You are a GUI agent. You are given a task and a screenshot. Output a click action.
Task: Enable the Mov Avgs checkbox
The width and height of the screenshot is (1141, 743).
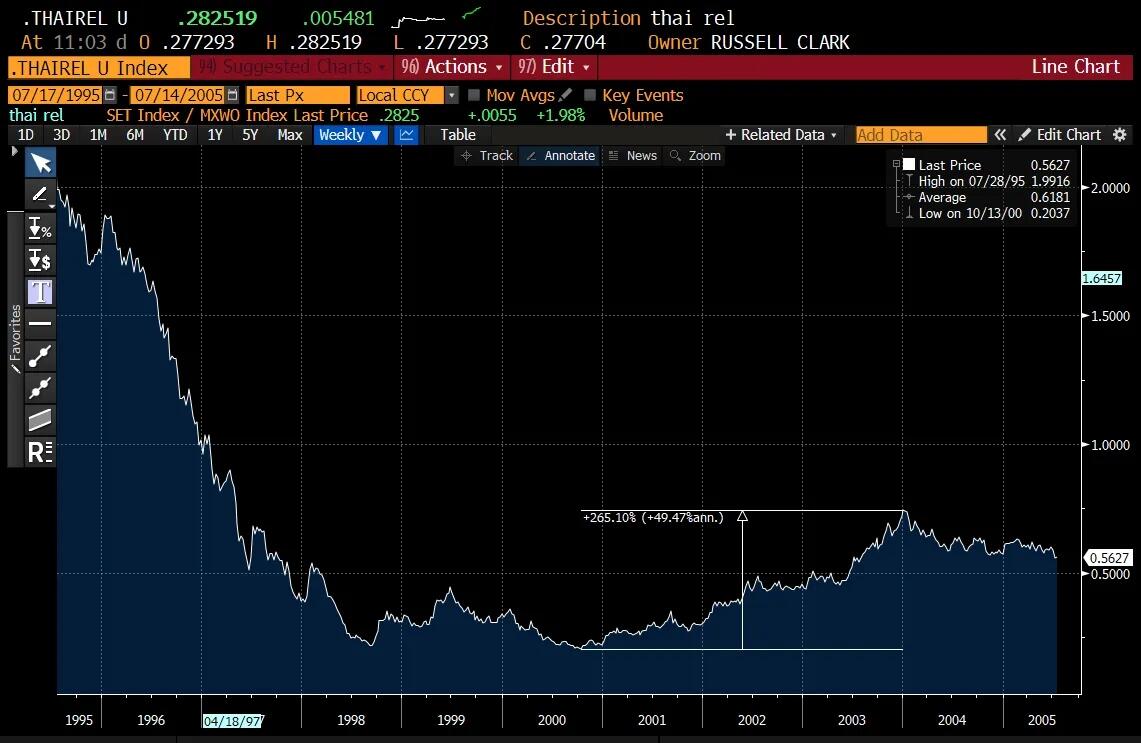tap(475, 95)
